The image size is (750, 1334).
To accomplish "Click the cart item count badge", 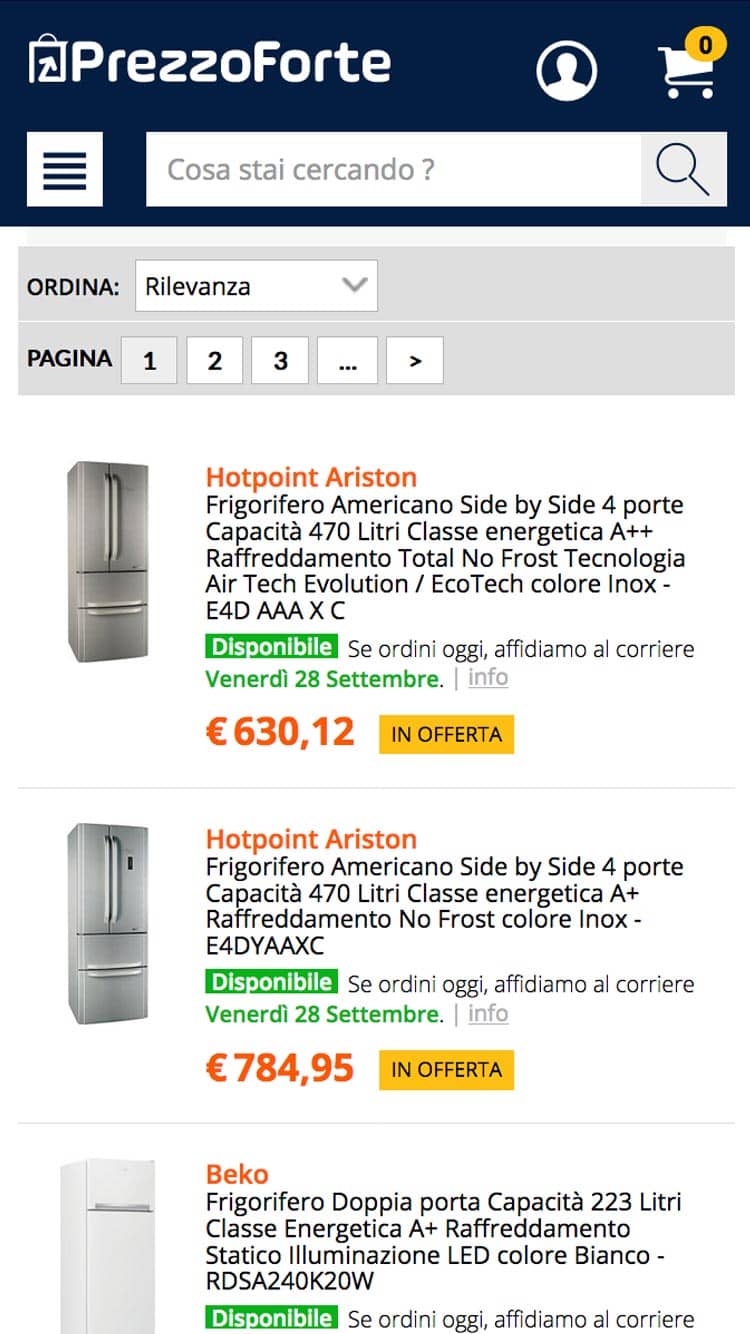I will pos(705,45).
